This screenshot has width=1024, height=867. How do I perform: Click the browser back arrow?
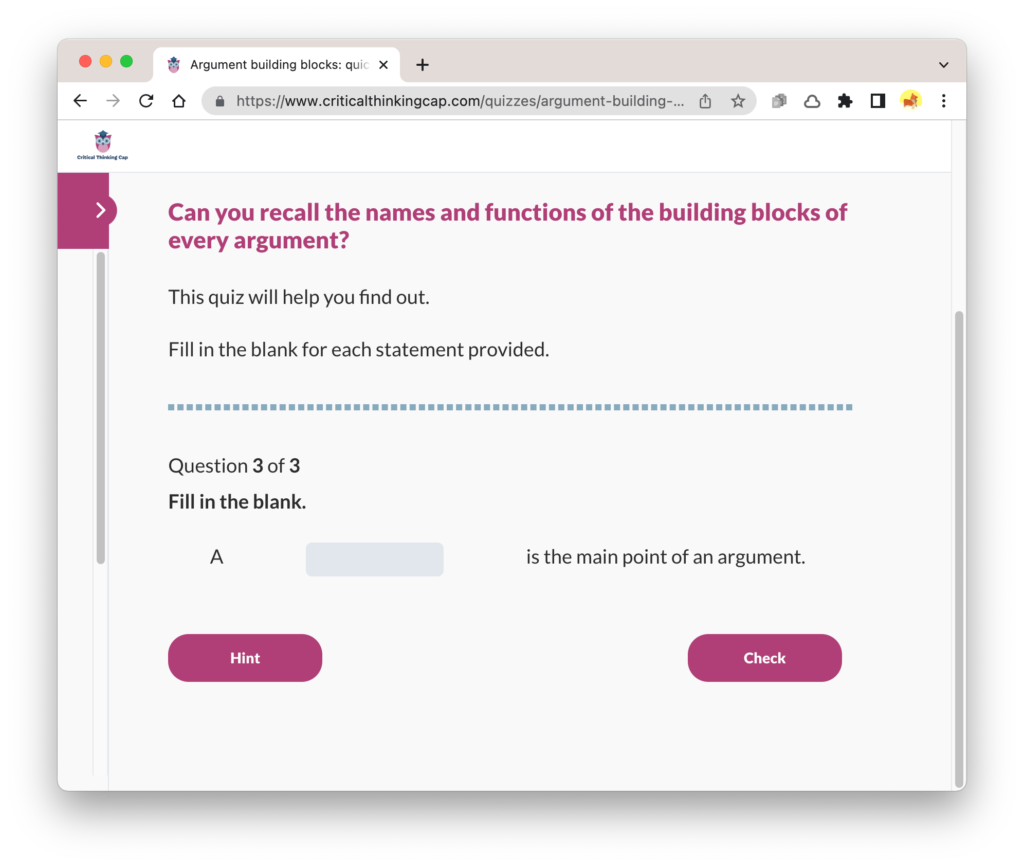point(80,101)
